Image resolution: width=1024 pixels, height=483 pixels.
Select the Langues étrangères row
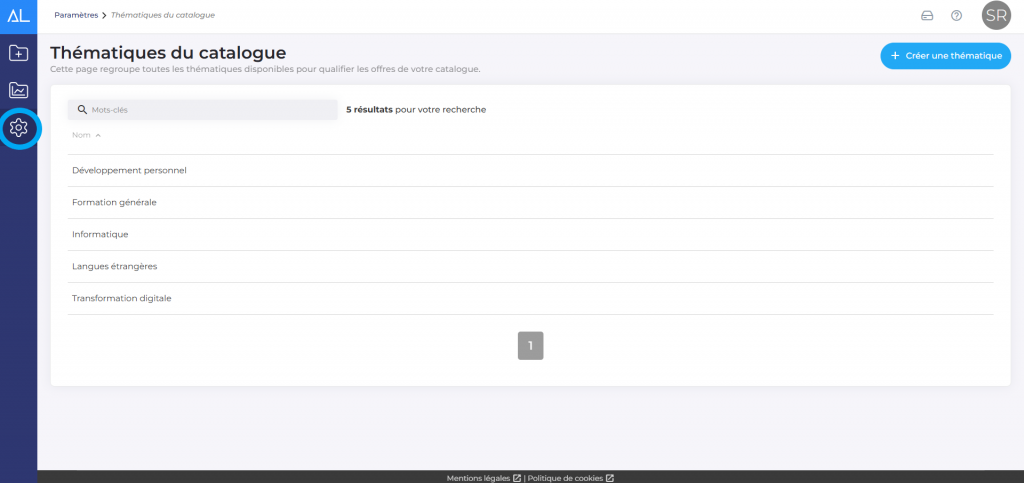tap(114, 266)
